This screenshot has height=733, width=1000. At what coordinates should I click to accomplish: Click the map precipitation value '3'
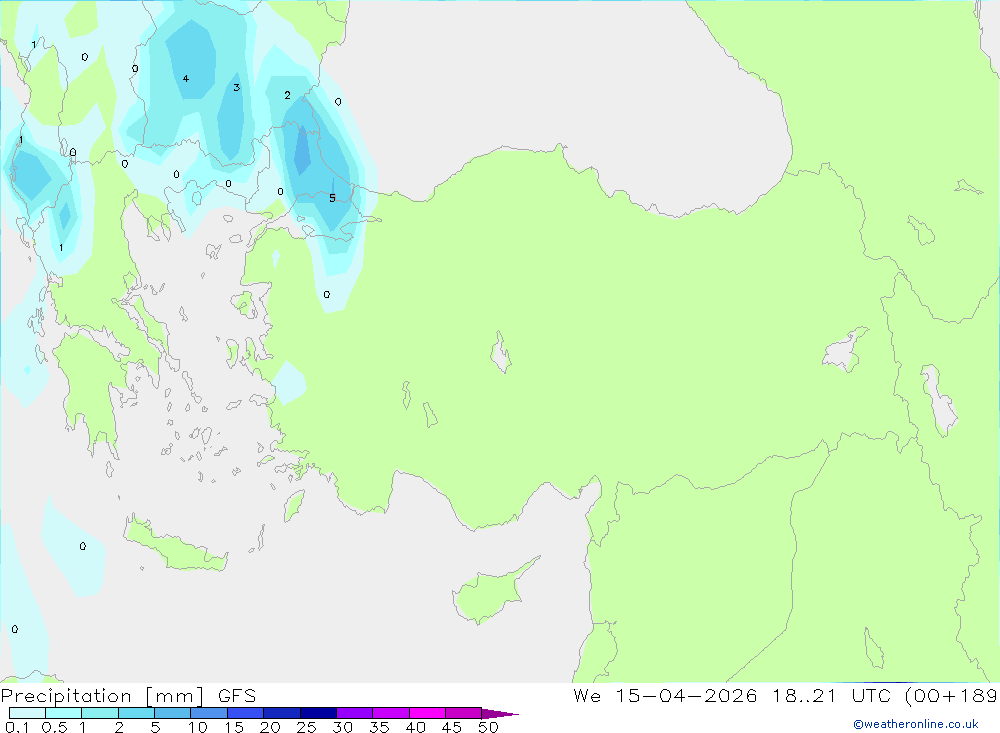click(237, 87)
